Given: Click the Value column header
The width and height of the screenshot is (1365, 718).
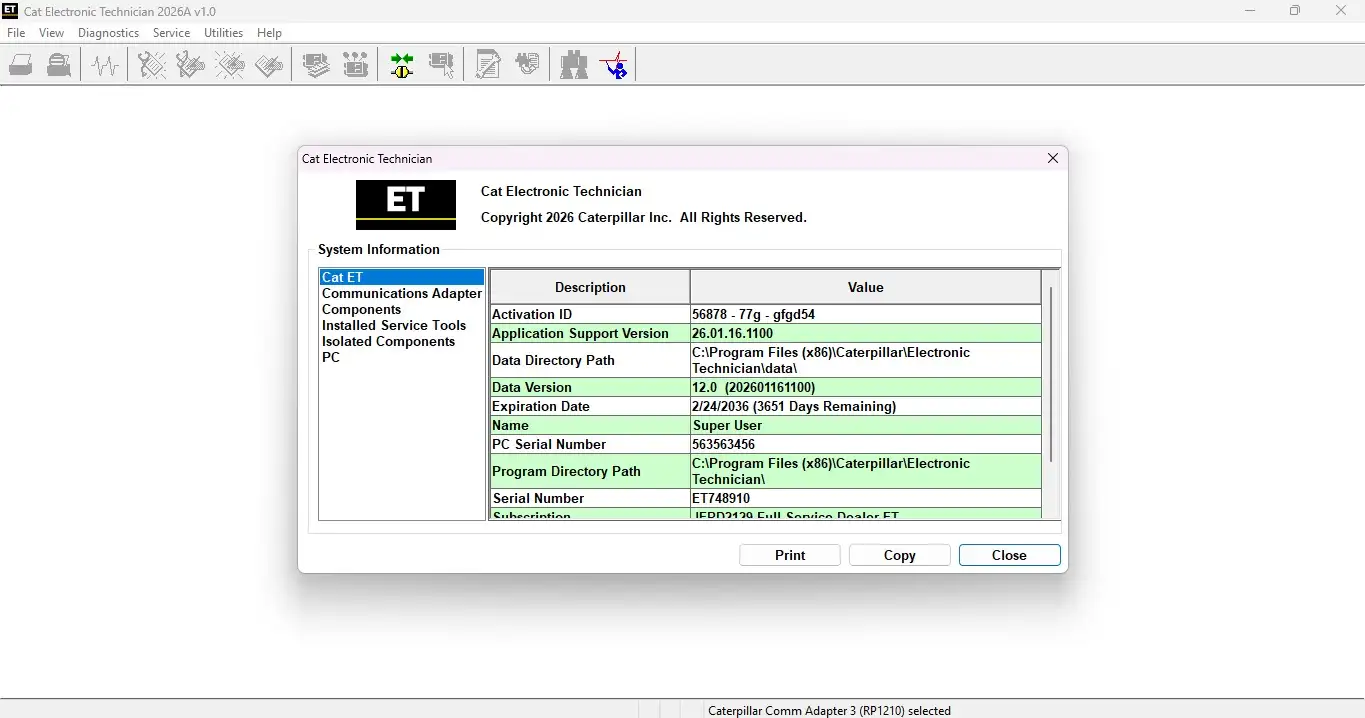Looking at the screenshot, I should (866, 287).
